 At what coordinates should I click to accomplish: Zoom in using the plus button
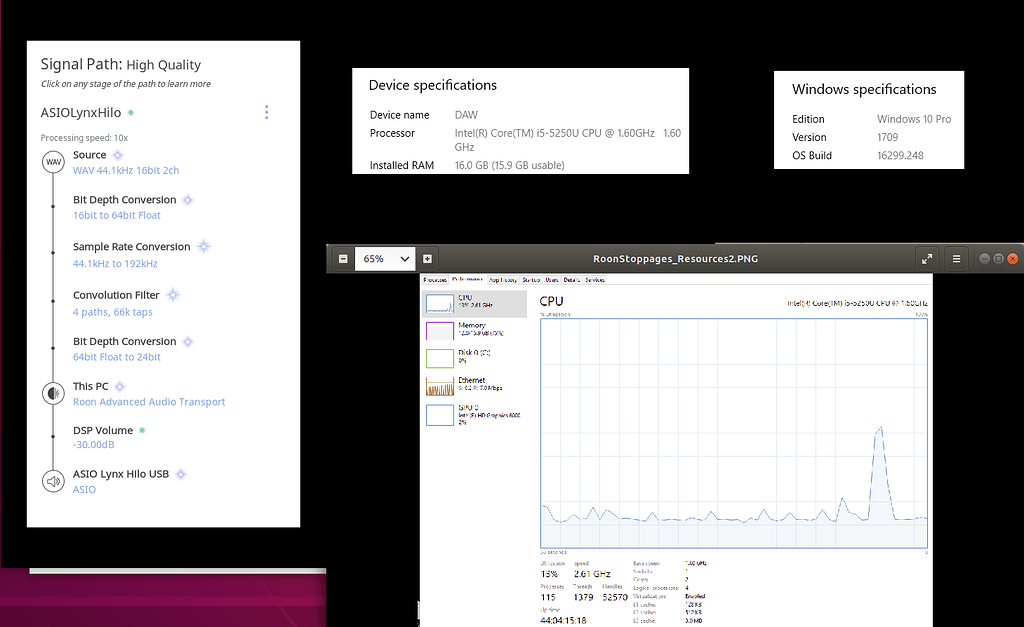tap(426, 258)
